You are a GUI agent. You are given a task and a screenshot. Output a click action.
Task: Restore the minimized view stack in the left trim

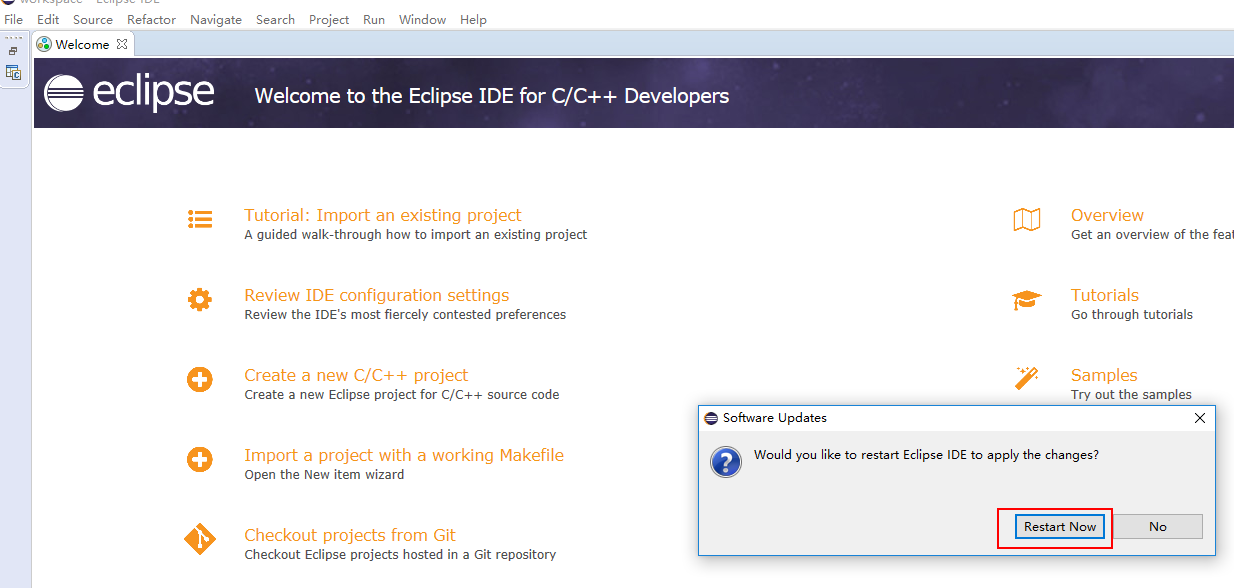pos(13,51)
